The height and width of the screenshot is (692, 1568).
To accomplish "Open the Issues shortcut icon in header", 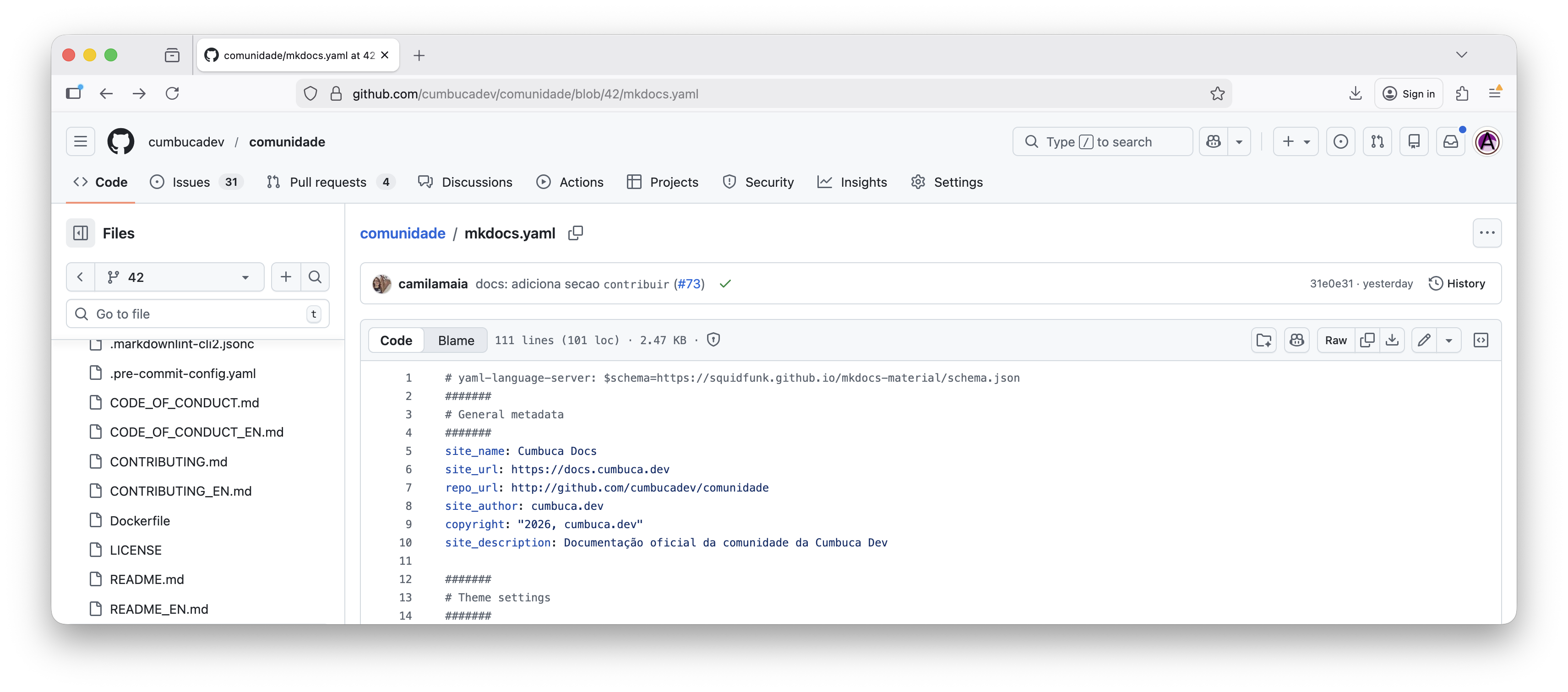I will [x=1340, y=142].
